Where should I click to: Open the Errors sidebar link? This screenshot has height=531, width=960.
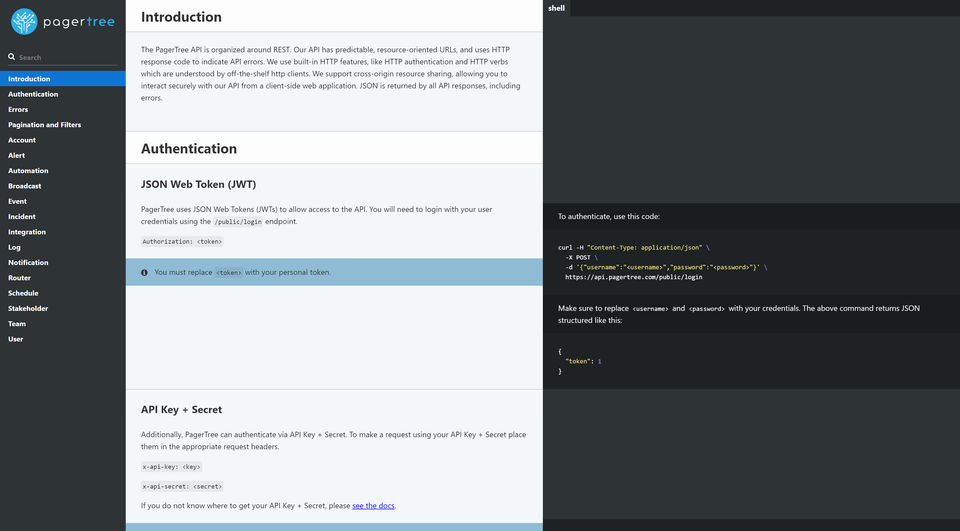[x=18, y=109]
